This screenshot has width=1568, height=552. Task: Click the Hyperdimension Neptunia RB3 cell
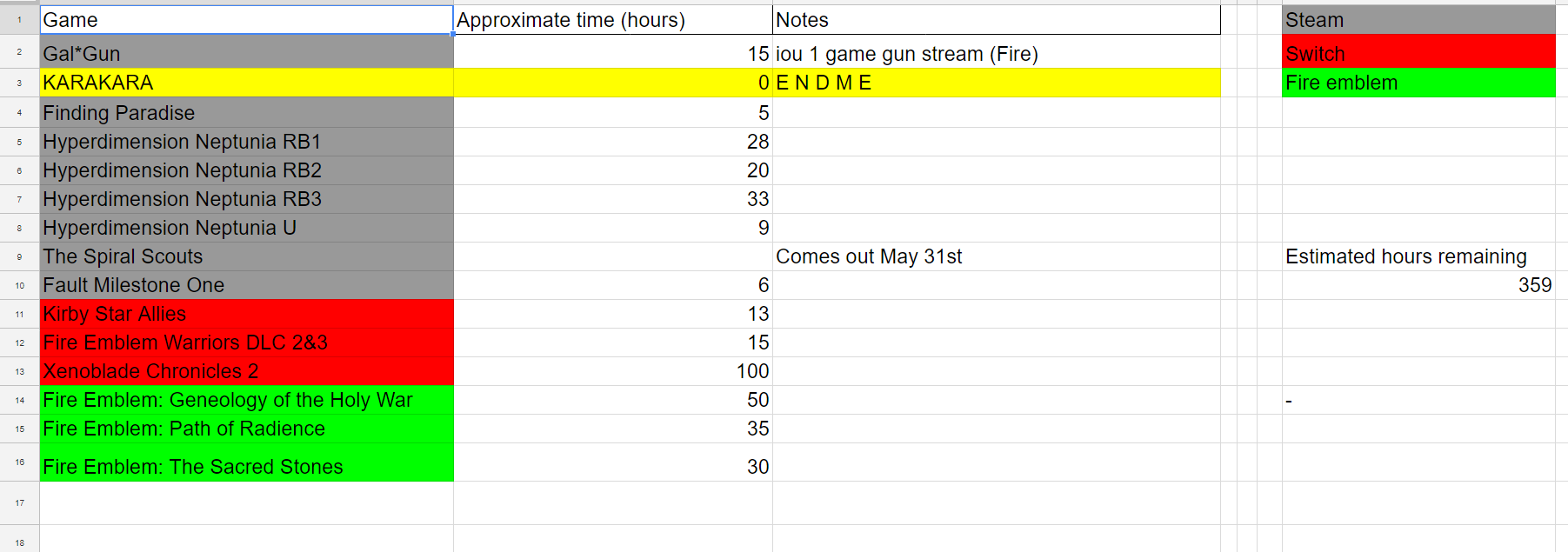point(246,199)
